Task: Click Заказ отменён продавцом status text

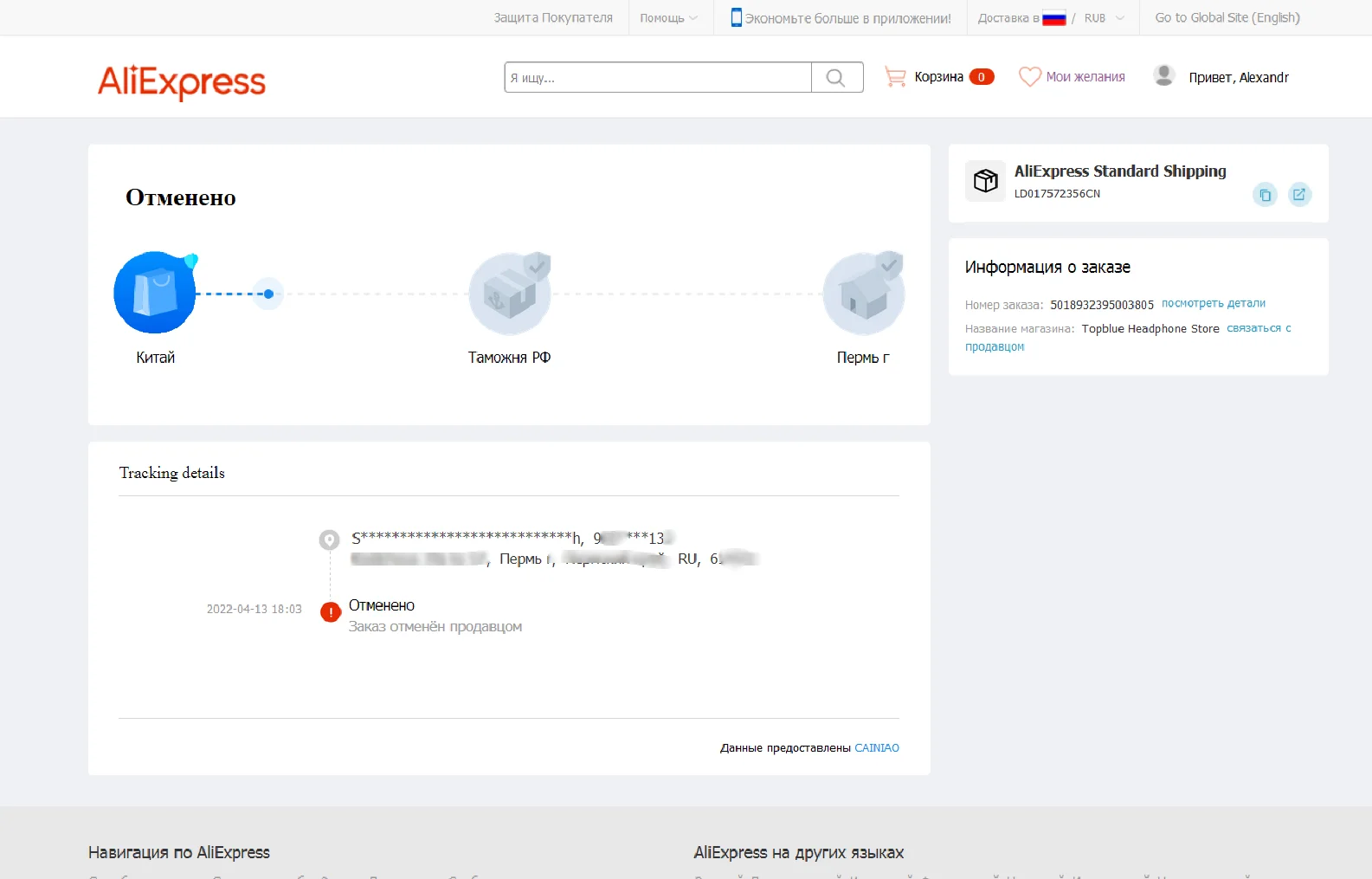Action: 435,627
